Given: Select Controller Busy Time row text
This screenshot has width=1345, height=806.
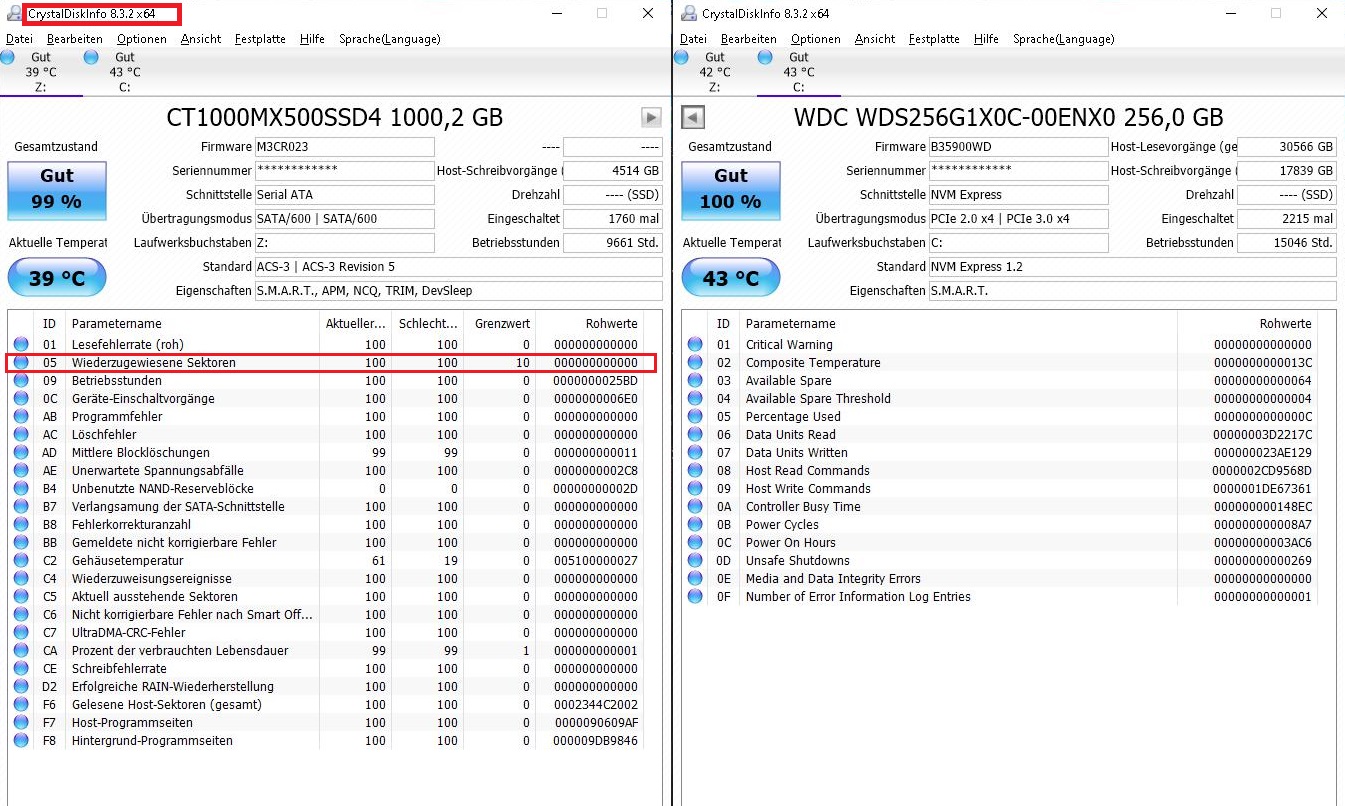Looking at the screenshot, I should [803, 507].
